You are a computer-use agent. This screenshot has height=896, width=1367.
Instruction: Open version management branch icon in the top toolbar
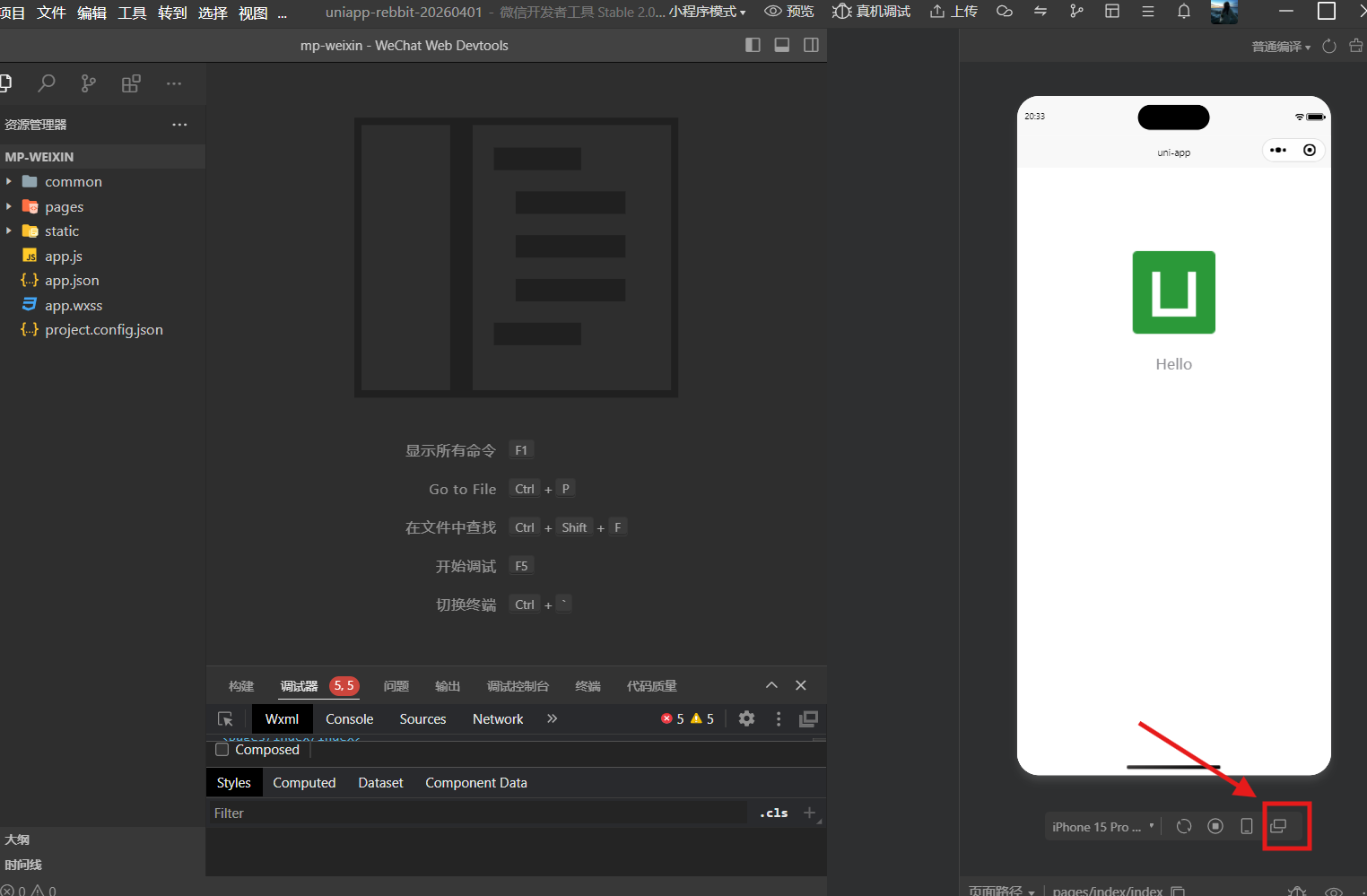point(1076,12)
